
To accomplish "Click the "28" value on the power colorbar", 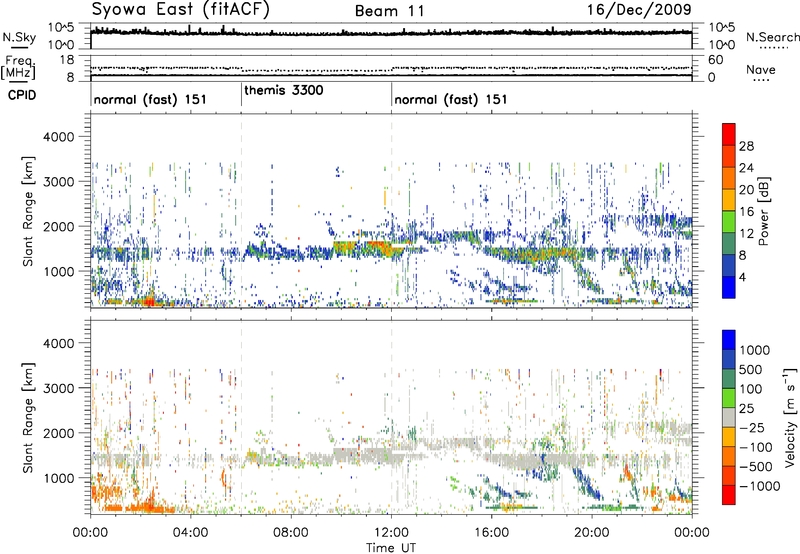I will (x=746, y=146).
